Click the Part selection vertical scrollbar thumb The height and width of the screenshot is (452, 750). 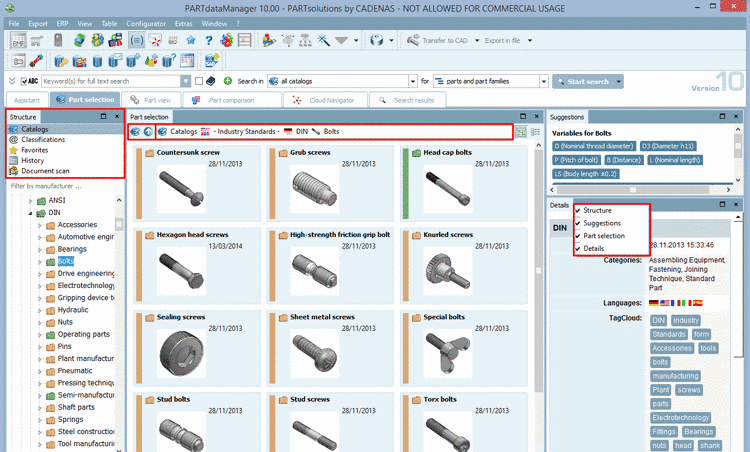(539, 270)
